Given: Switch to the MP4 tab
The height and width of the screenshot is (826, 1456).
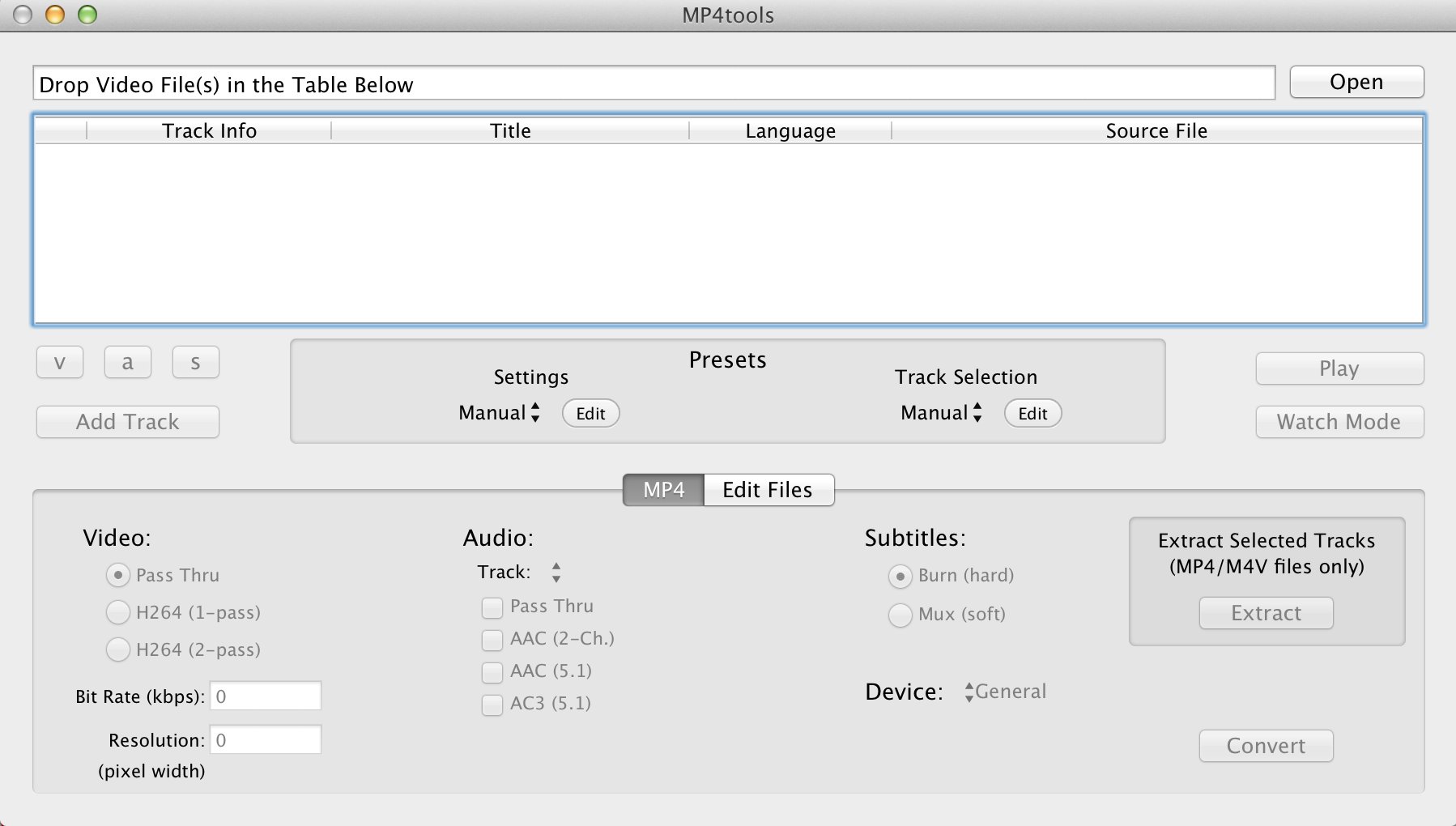Looking at the screenshot, I should (x=662, y=490).
